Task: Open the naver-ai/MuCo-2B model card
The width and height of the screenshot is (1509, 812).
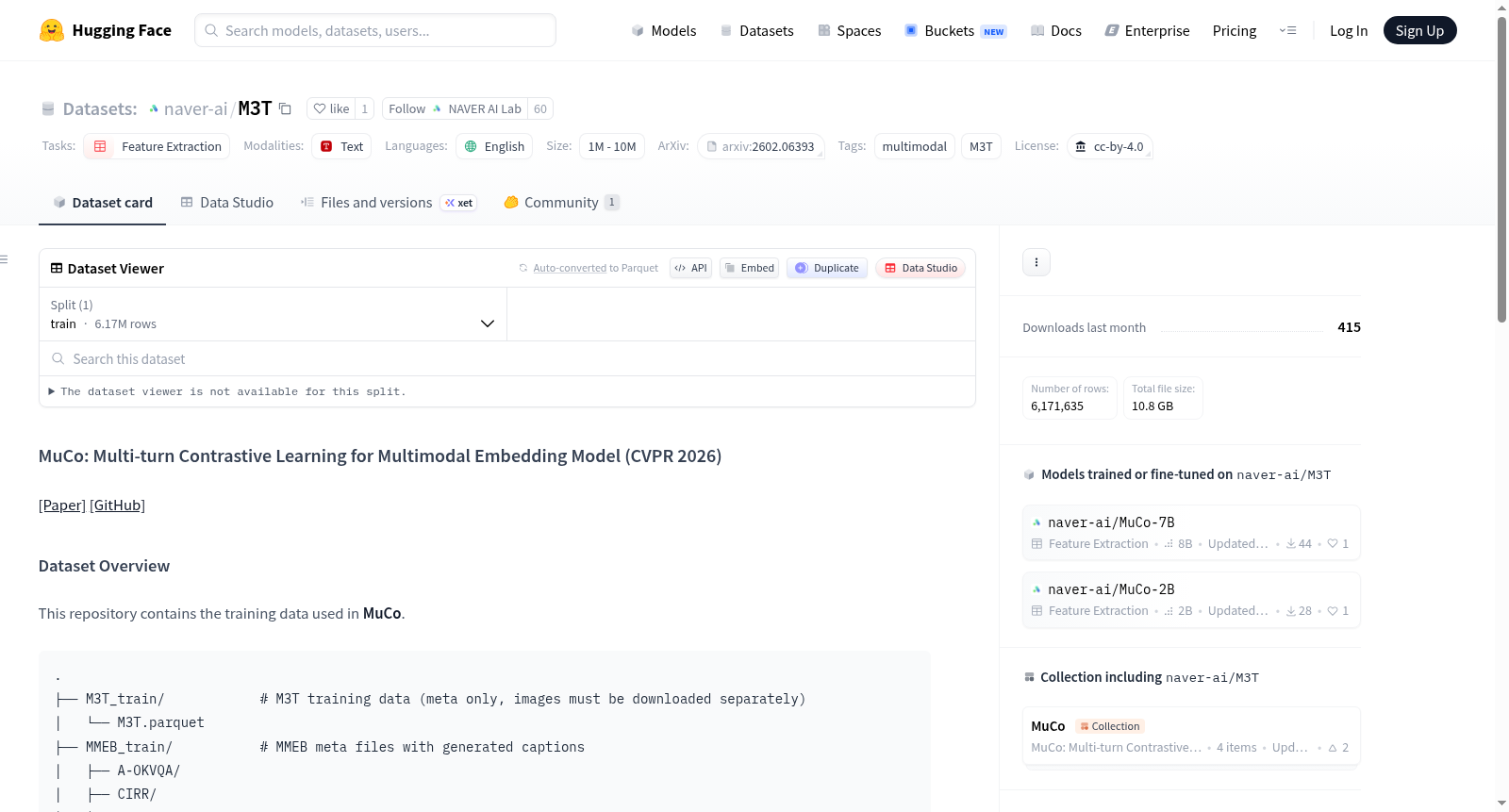Action: [1191, 600]
